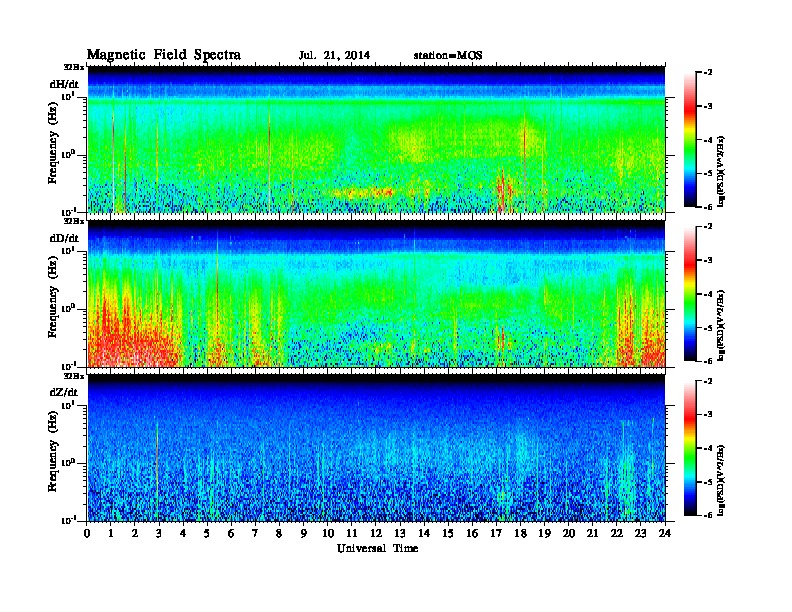The width and height of the screenshot is (792, 612).
Task: Click the '23' hour tick on time axis
Action: 640,534
